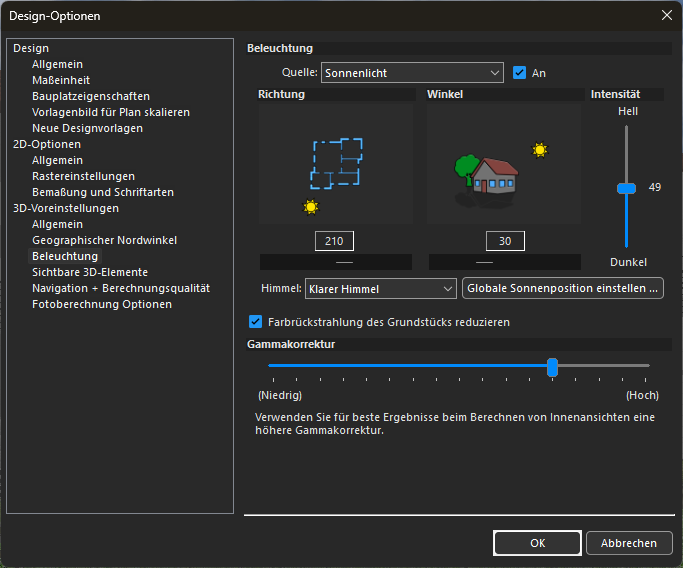Click the '(Niedrig)' gamma label
Viewport: 683px width, 568px height.
[x=280, y=395]
